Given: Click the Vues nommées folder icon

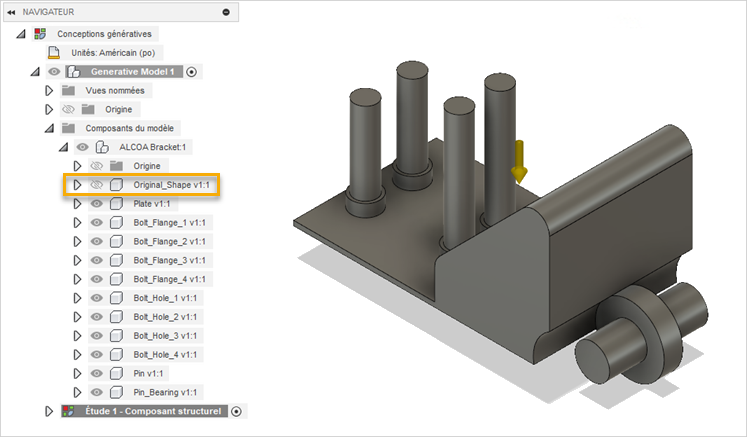Looking at the screenshot, I should [x=69, y=90].
